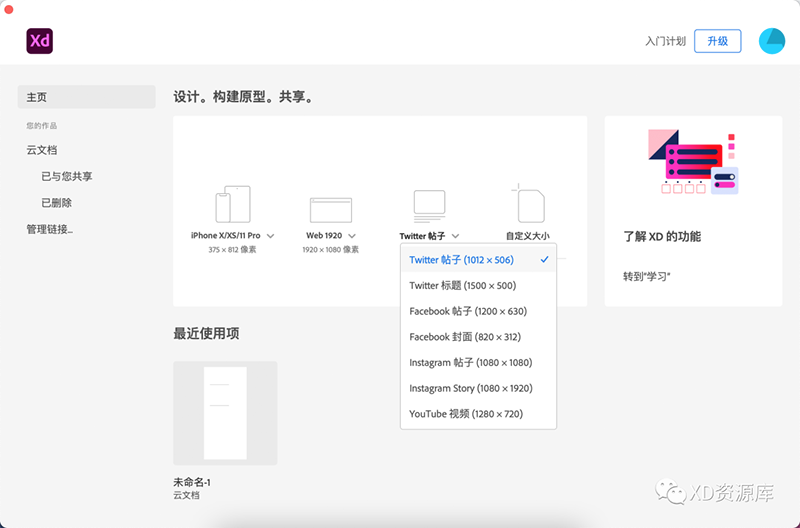The height and width of the screenshot is (528, 800).
Task: Choose Facebook 封面 (820 × 312) option
Action: [x=478, y=337]
